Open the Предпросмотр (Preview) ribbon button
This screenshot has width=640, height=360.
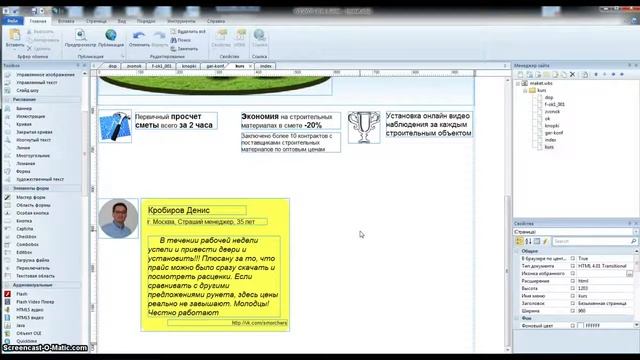click(80, 38)
